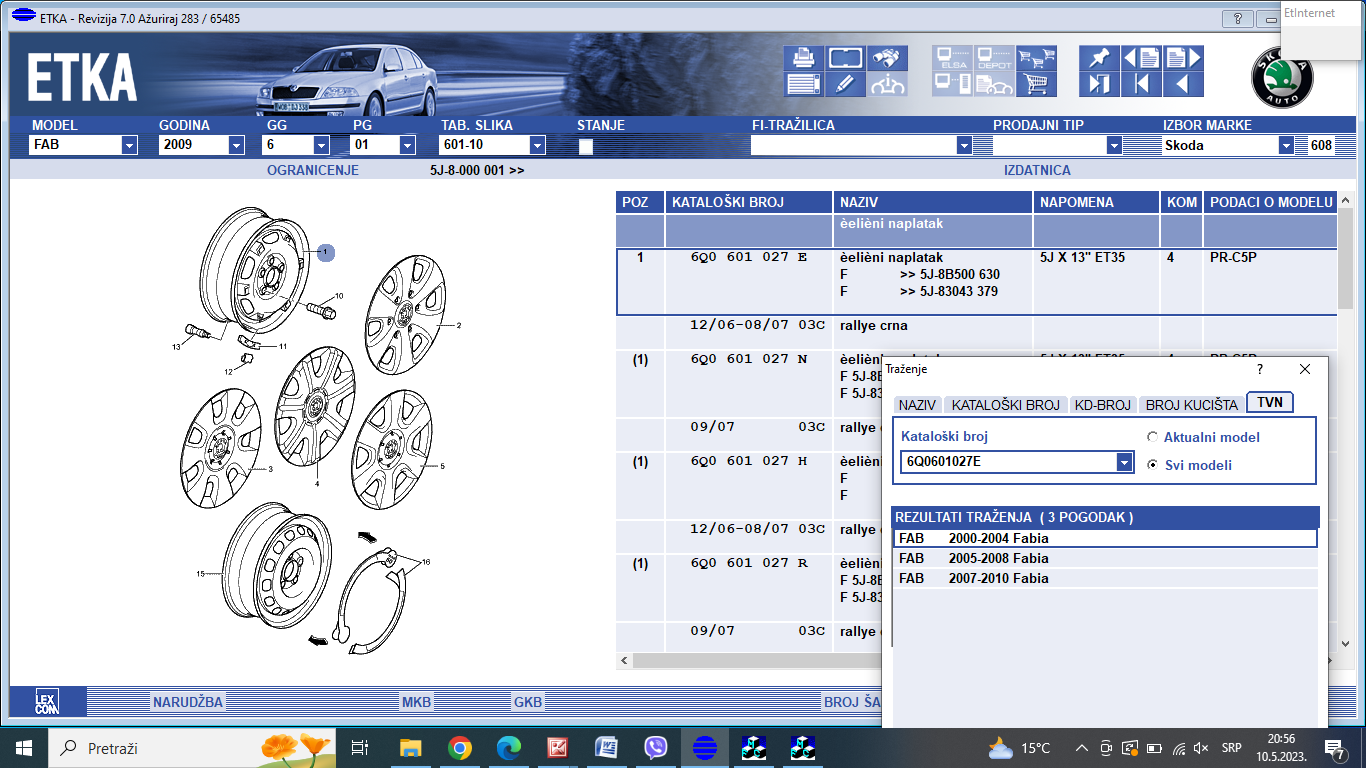Select the result row "2005-2008 Fabia"
Screen dimensions: 1366x768
[1105, 558]
